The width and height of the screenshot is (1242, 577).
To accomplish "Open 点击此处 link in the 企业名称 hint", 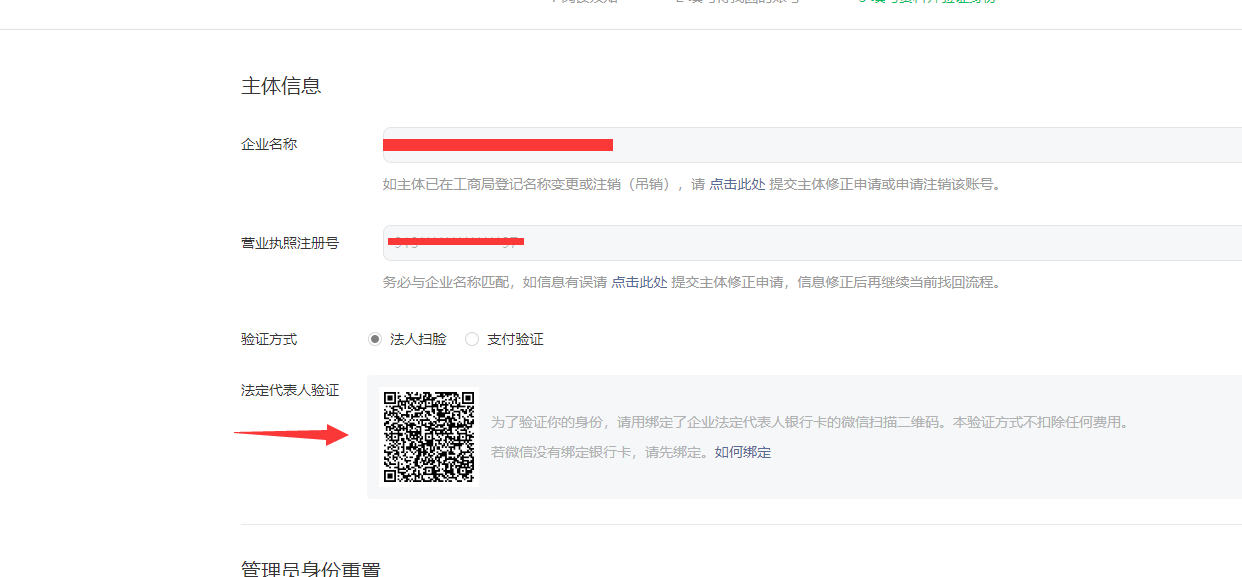I will tap(737, 184).
